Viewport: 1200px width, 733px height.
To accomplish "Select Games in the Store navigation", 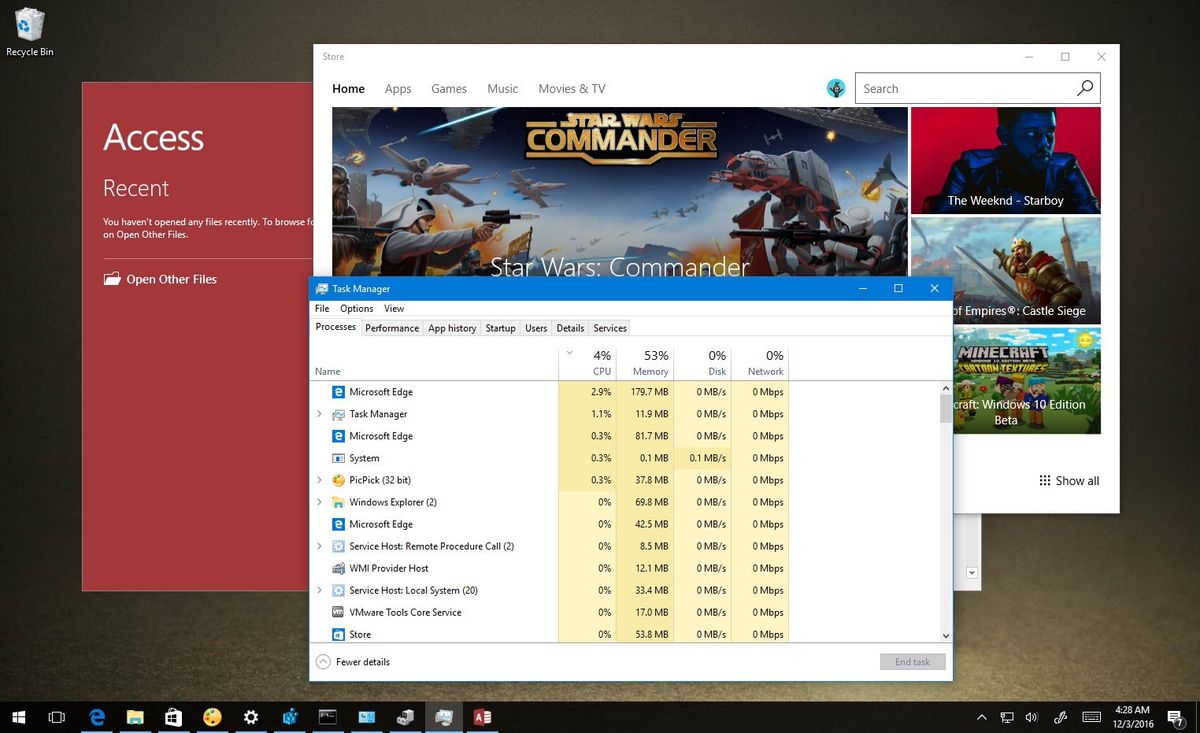I will coord(448,88).
